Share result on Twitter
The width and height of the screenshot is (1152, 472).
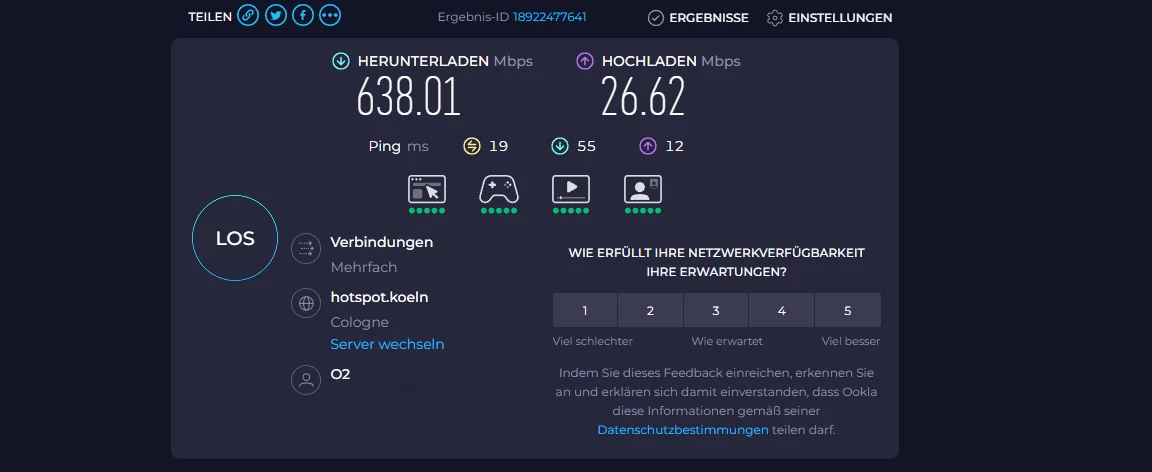276,16
